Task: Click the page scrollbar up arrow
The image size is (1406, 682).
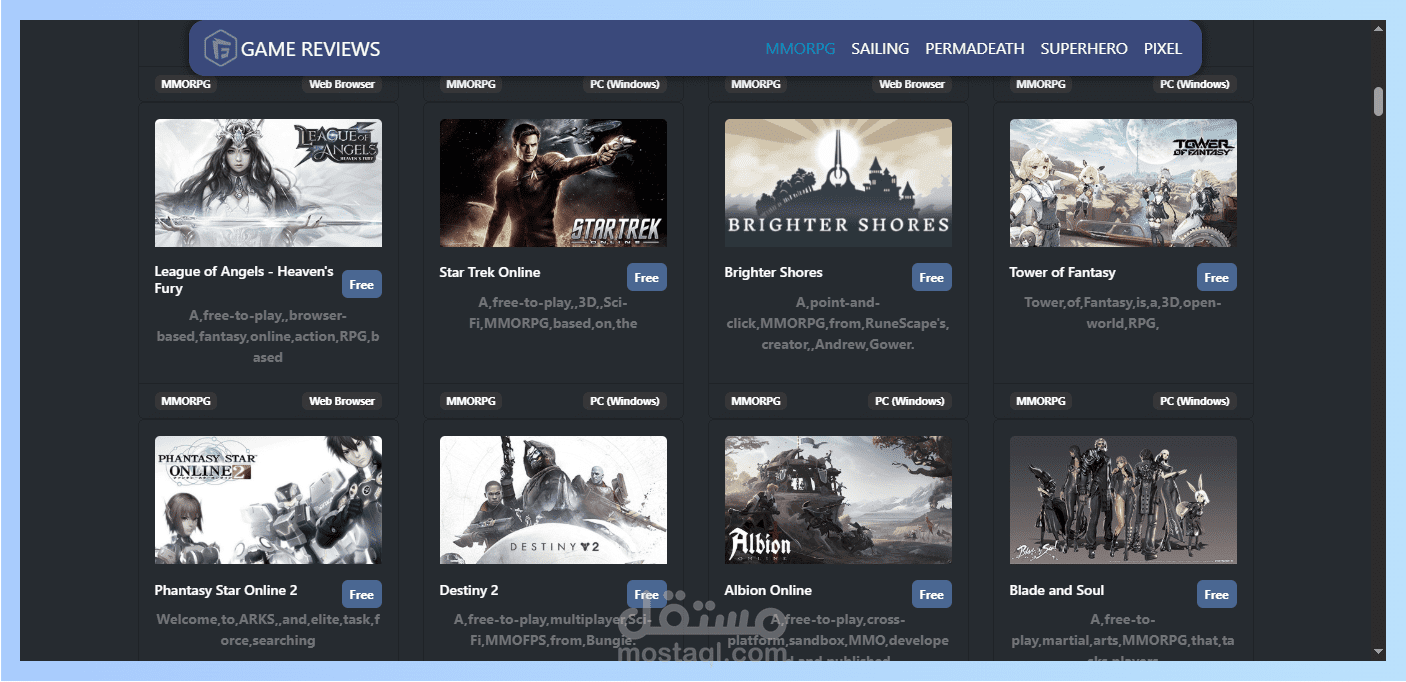Action: tap(1379, 29)
